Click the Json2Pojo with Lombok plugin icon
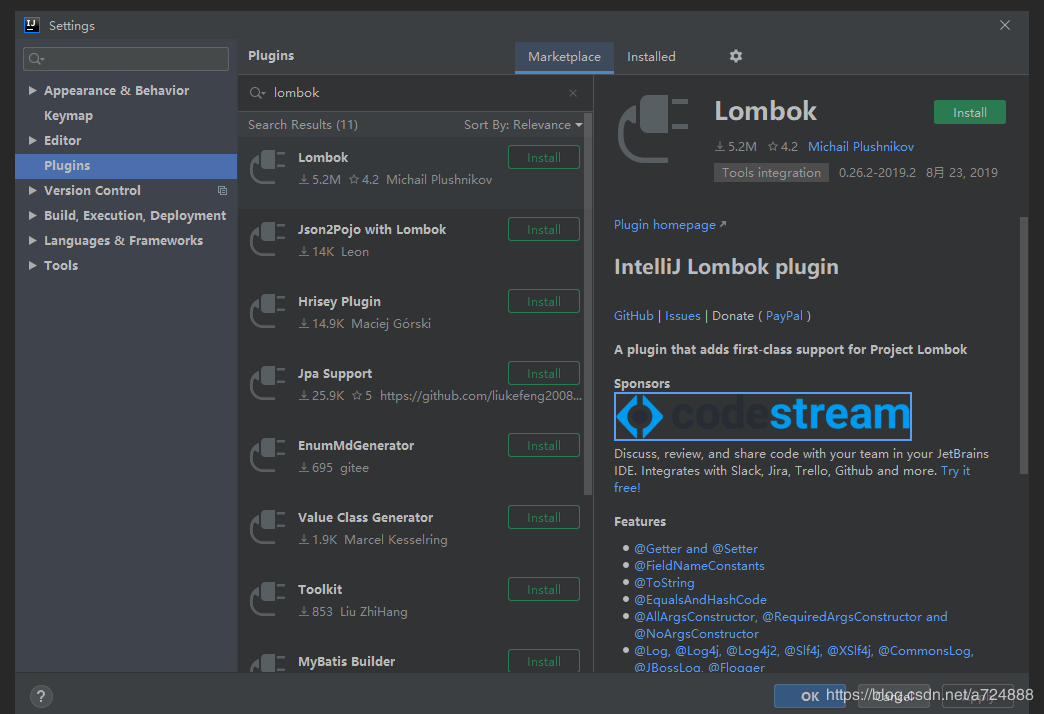The image size is (1044, 714). pos(268,239)
